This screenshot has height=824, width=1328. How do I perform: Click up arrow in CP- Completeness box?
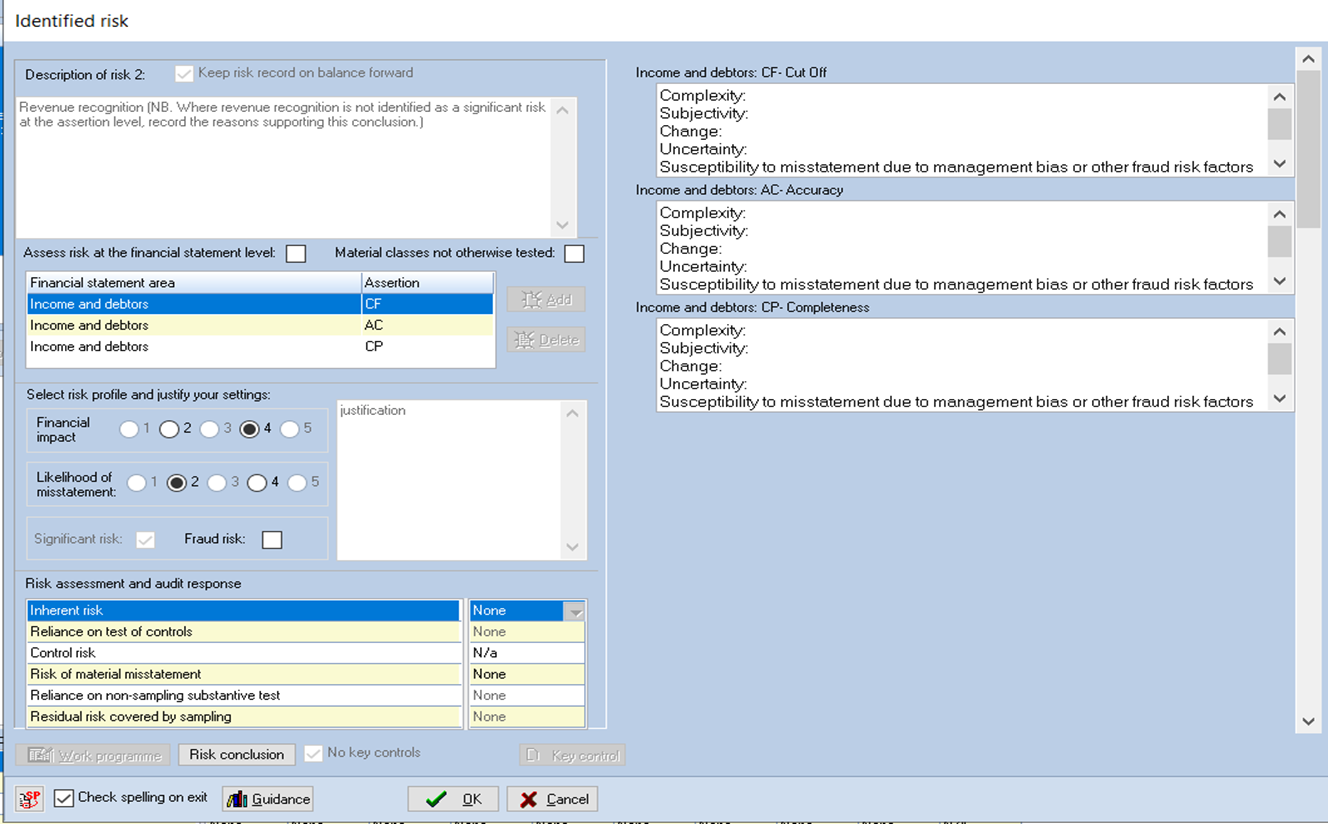point(1280,331)
